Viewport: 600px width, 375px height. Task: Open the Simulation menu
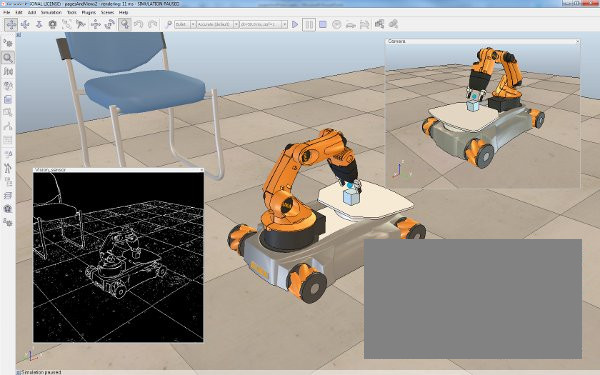point(51,13)
